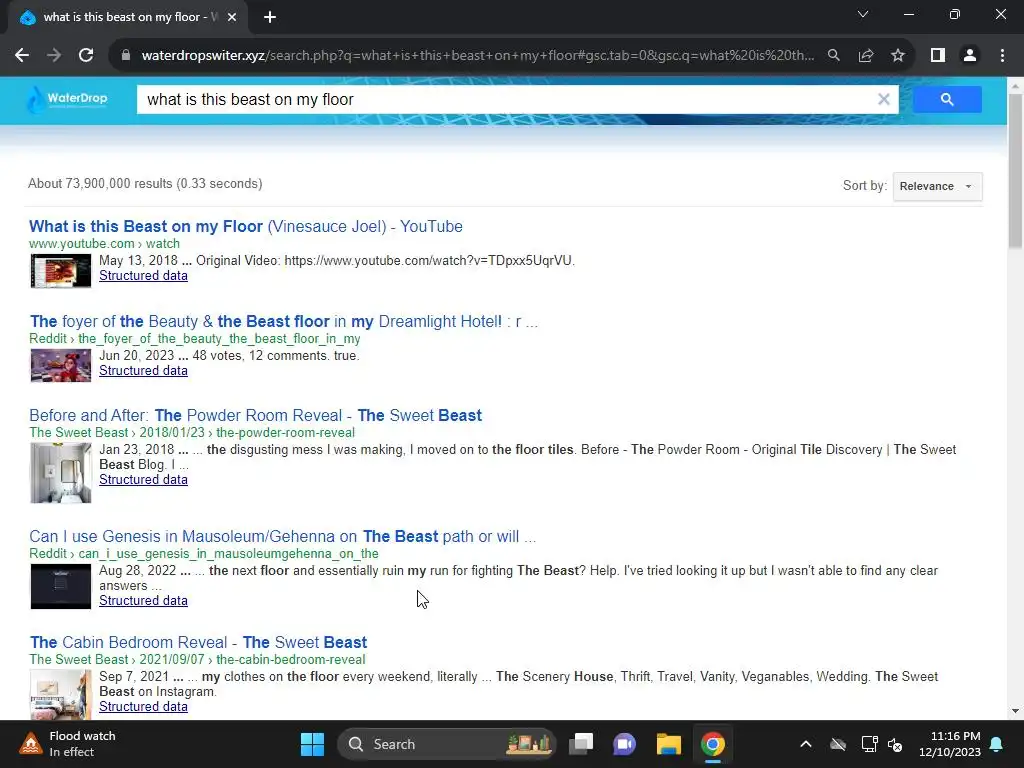Click the taskbar Search box
1024x768 pixels.
click(x=447, y=744)
